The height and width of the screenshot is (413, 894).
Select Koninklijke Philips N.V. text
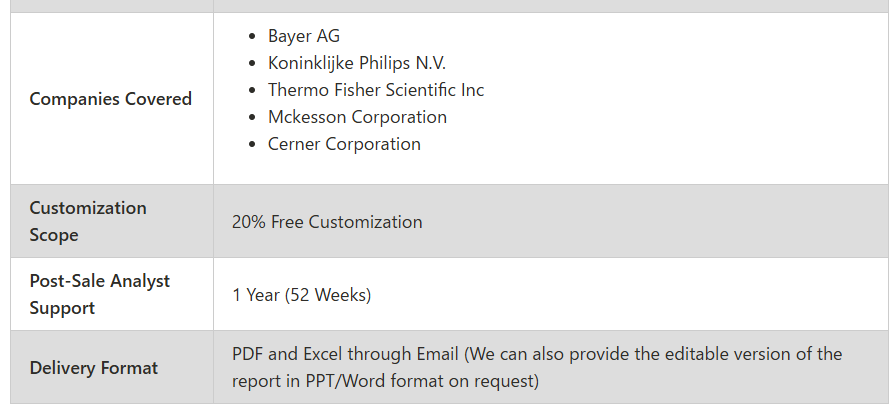(x=357, y=63)
